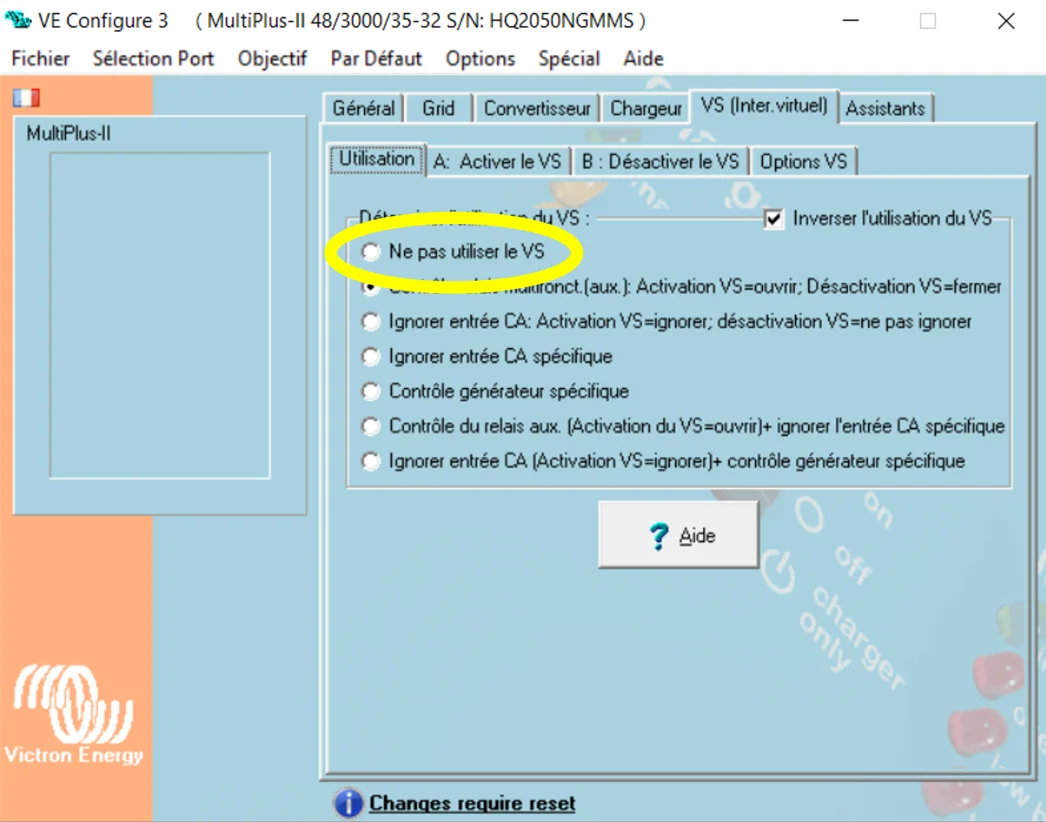The image size is (1046, 822).
Task: Click the 'Changes require reset' link
Action: point(472,803)
